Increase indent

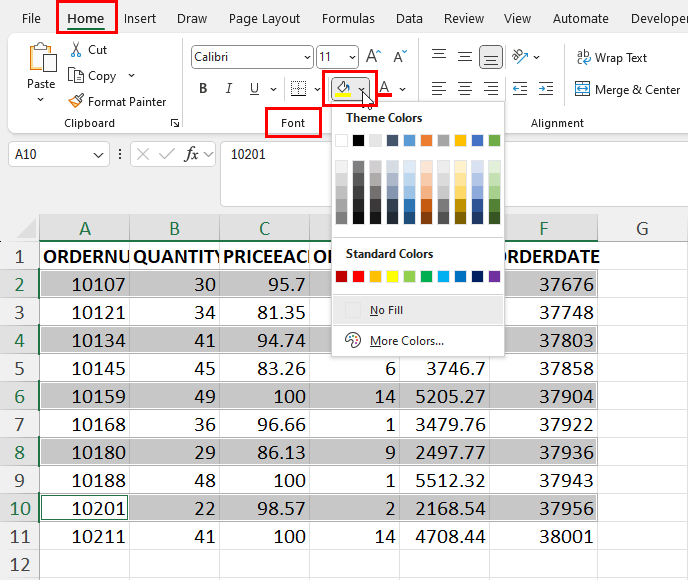tap(546, 89)
